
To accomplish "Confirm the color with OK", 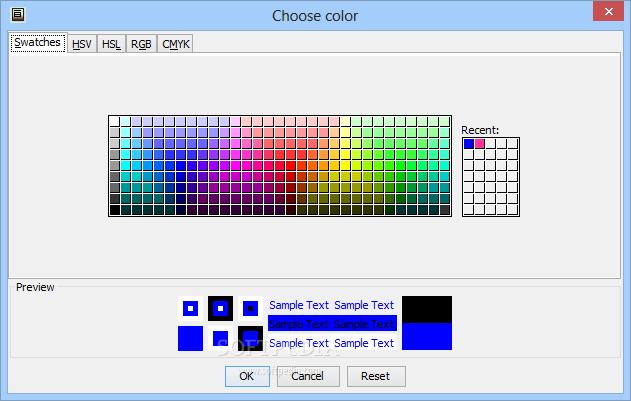I will [x=247, y=376].
